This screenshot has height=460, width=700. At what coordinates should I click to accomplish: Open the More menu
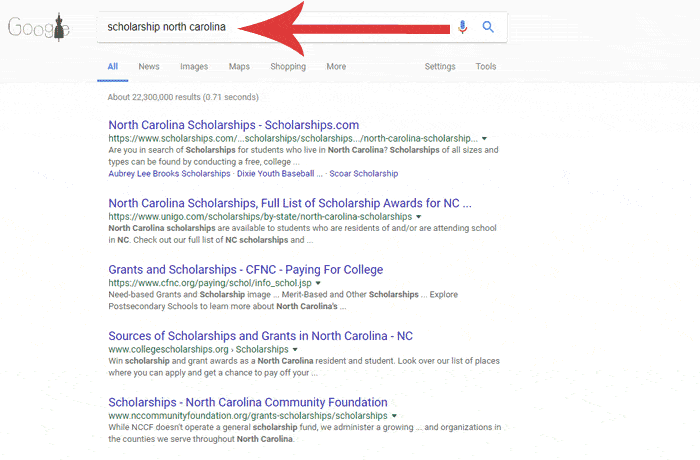coord(336,67)
